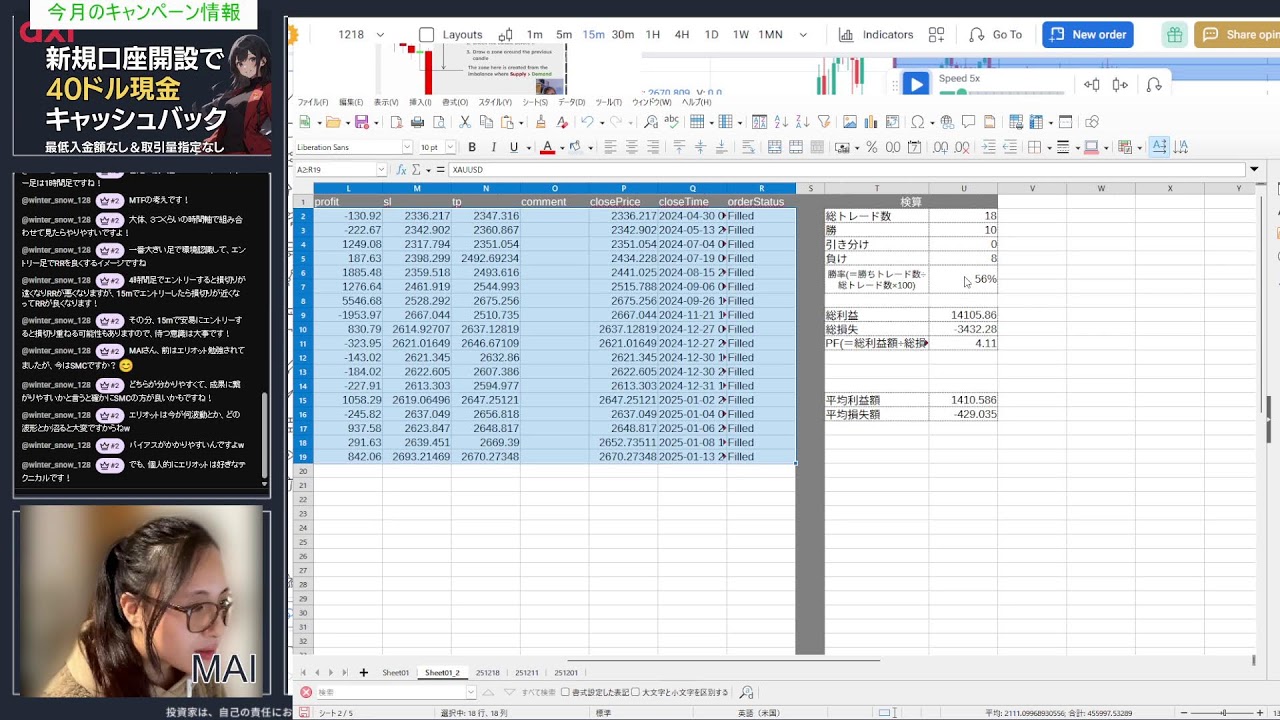Screen dimensions: 1280x720
Task: Click the Print icon in toolbar
Action: [x=417, y=122]
